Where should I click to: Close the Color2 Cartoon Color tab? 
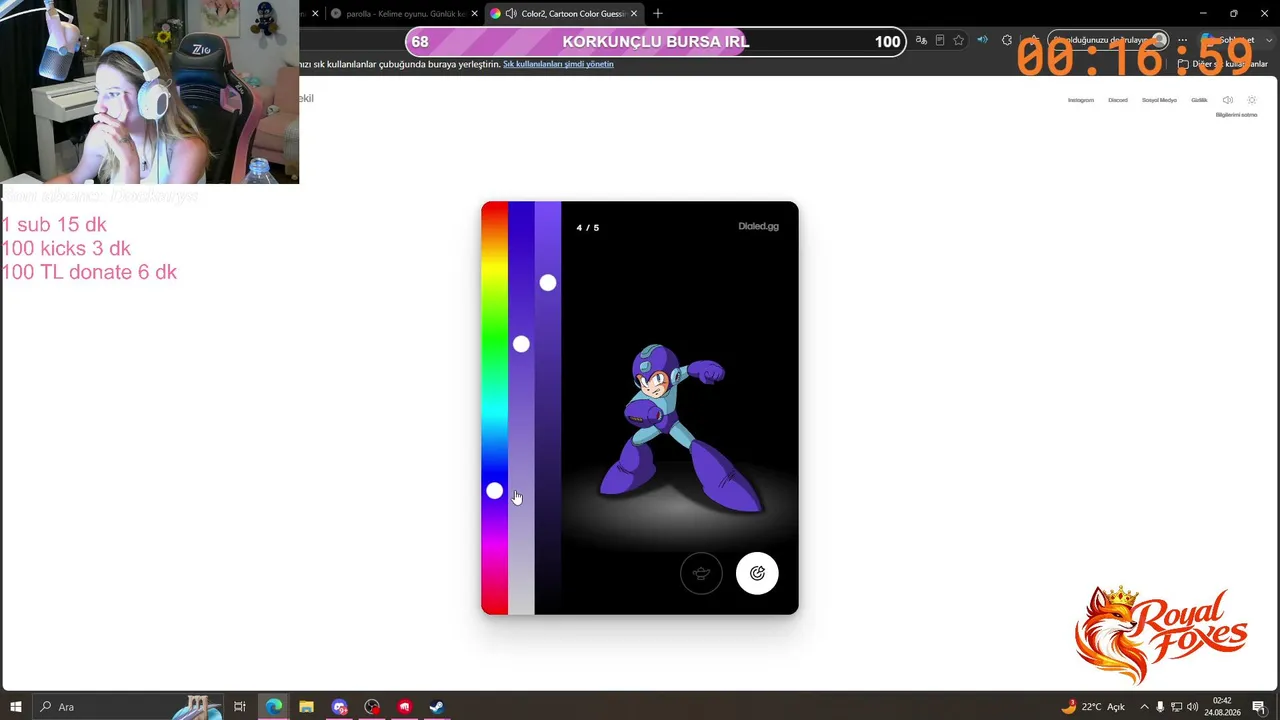[634, 14]
